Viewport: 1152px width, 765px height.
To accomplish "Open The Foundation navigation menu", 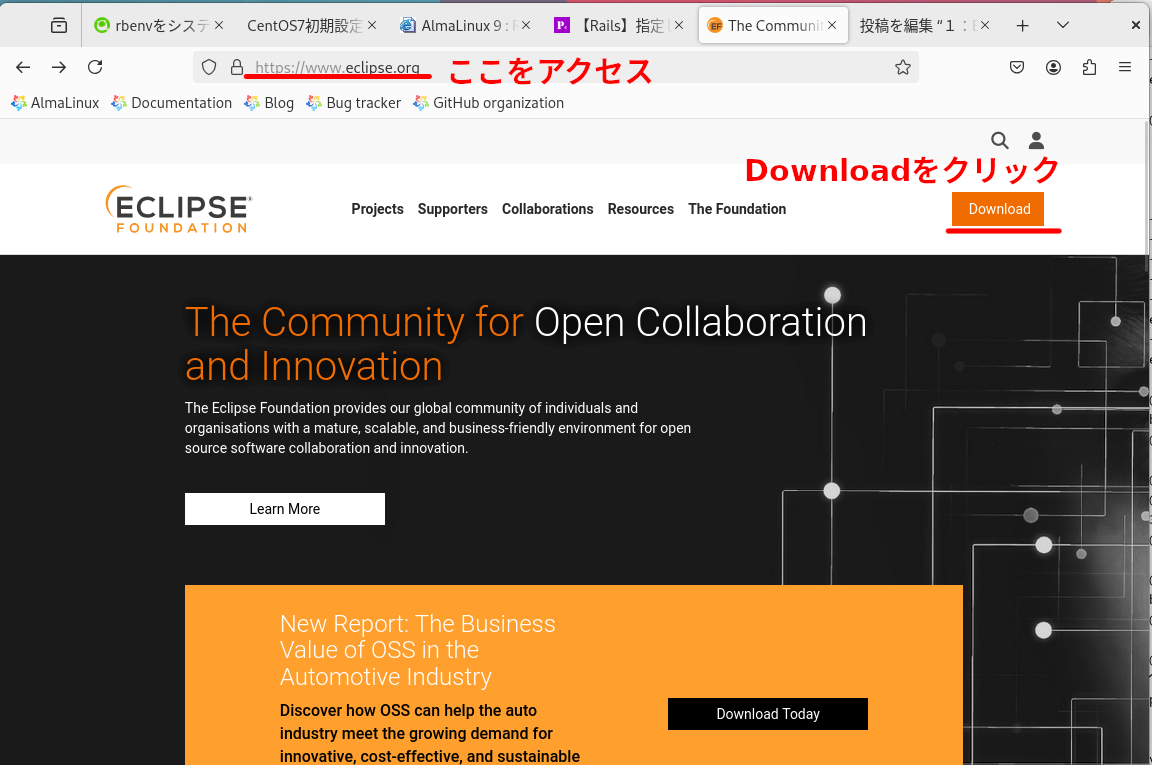I will [737, 209].
